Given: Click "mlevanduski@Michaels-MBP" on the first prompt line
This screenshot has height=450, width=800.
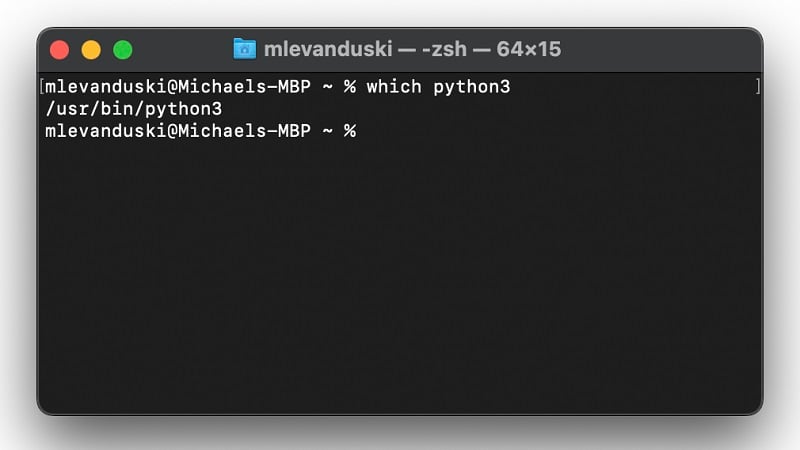Looking at the screenshot, I should click(x=177, y=87).
